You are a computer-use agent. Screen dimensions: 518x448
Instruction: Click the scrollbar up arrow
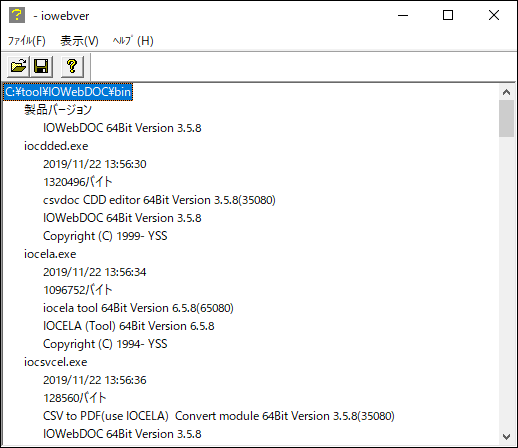pyautogui.click(x=506, y=92)
